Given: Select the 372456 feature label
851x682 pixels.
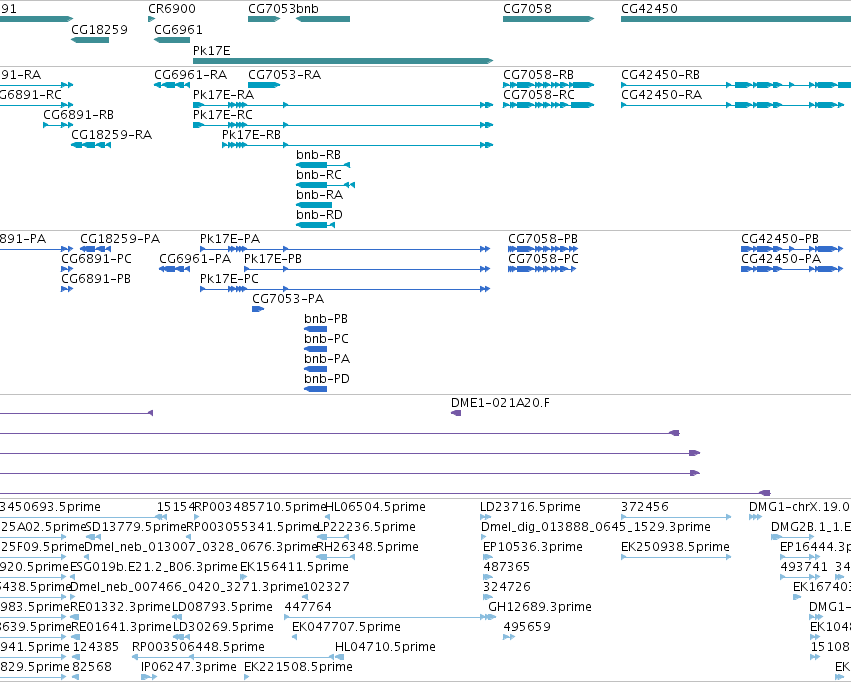Looking at the screenshot, I should (645, 507).
